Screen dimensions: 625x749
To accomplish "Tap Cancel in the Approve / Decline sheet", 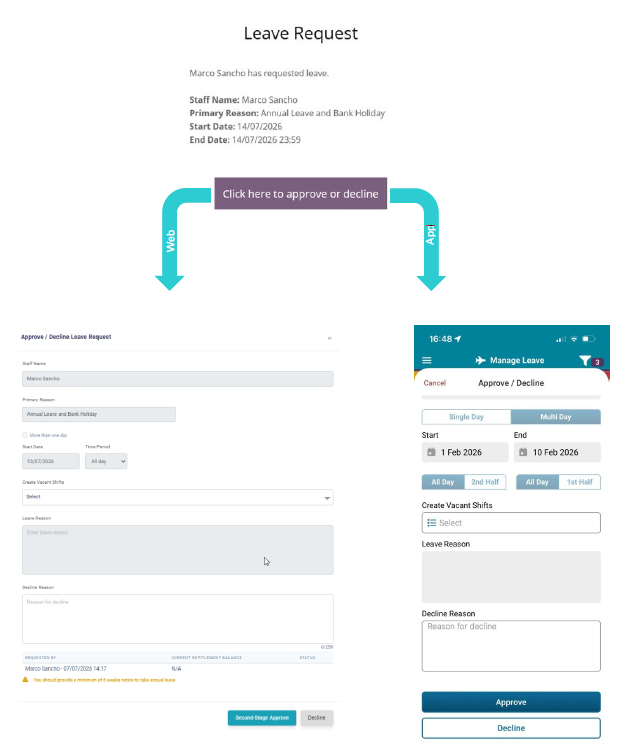I will [x=434, y=383].
